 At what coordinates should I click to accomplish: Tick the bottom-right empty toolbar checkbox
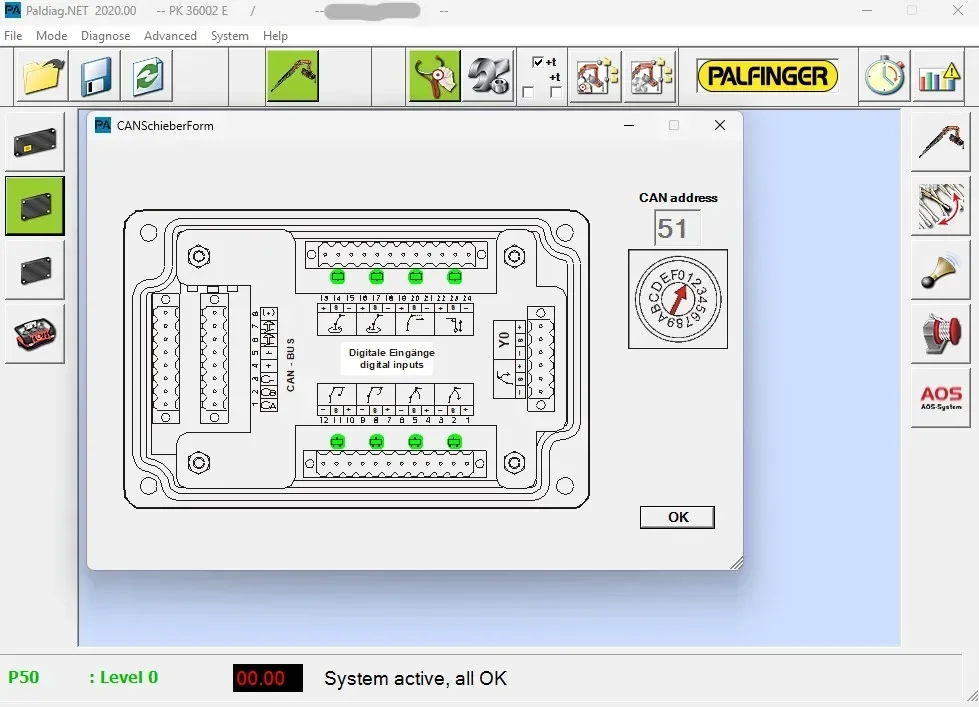coord(556,92)
